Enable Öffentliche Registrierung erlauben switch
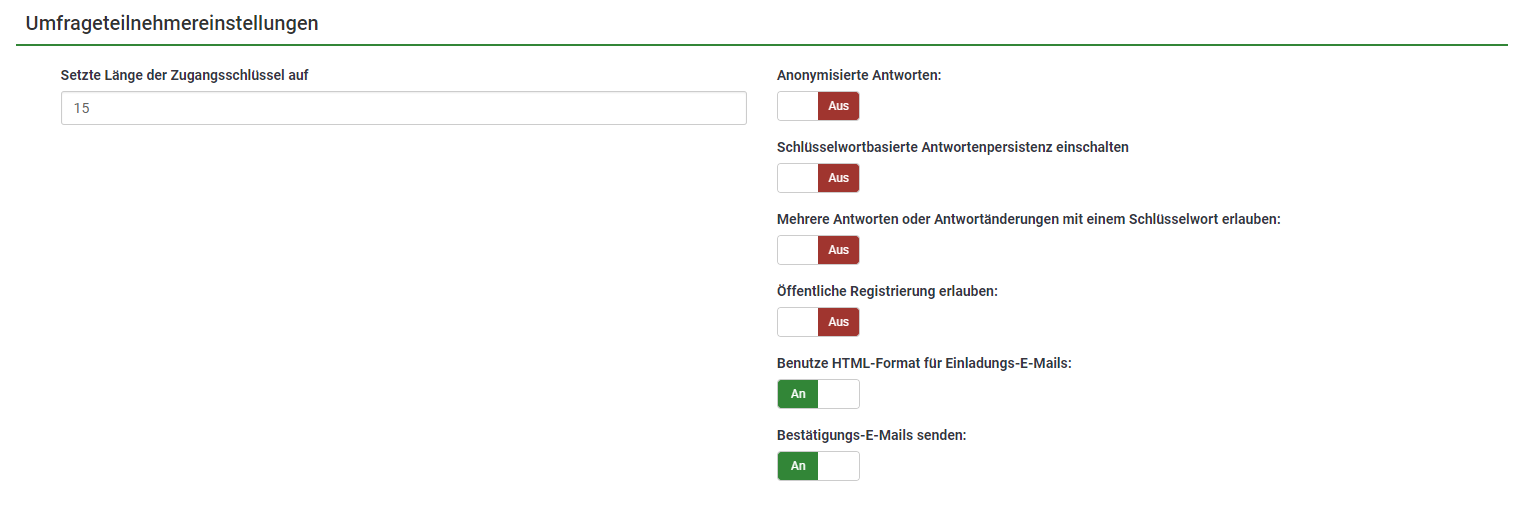1516x511 pixels. (818, 322)
